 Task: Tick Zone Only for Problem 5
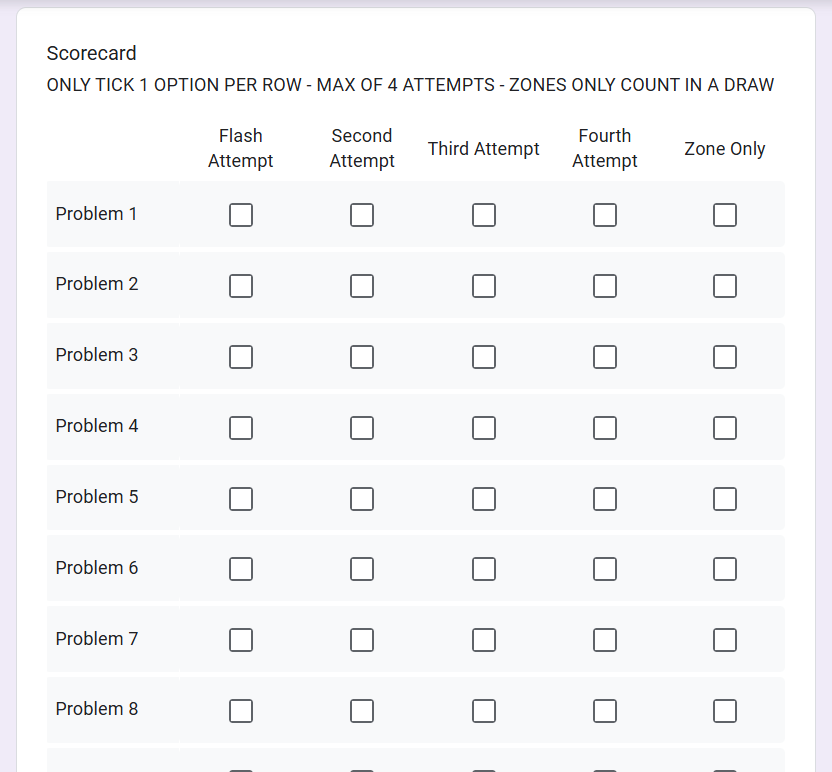(725, 499)
